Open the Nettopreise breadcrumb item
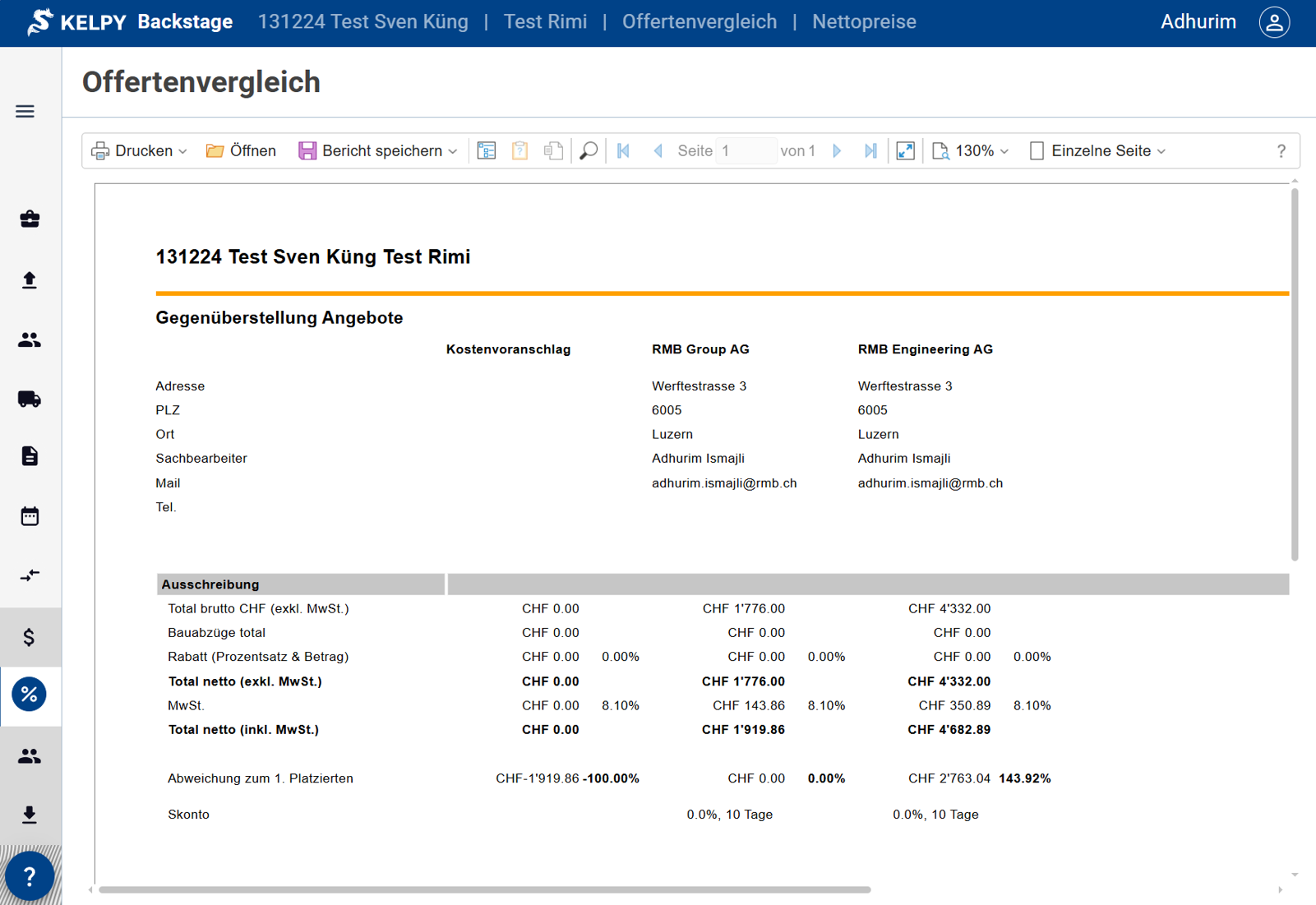This screenshot has width=1316, height=905. click(864, 22)
